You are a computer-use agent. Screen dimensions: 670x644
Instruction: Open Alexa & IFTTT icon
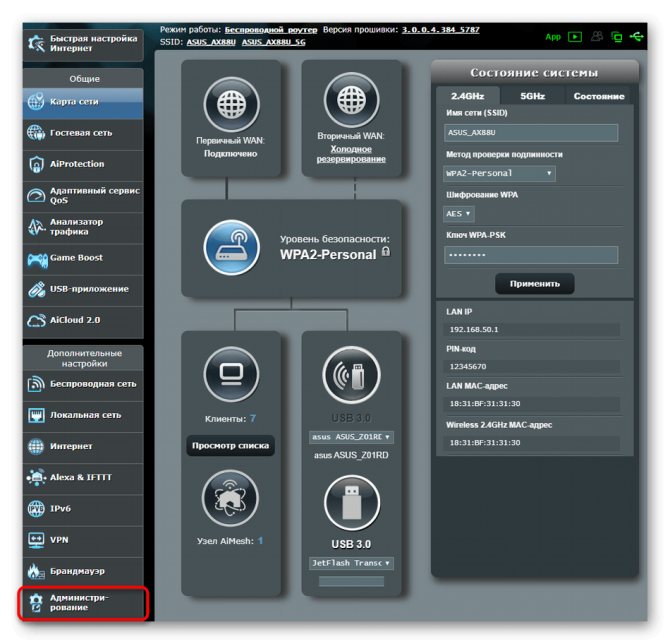pos(36,477)
